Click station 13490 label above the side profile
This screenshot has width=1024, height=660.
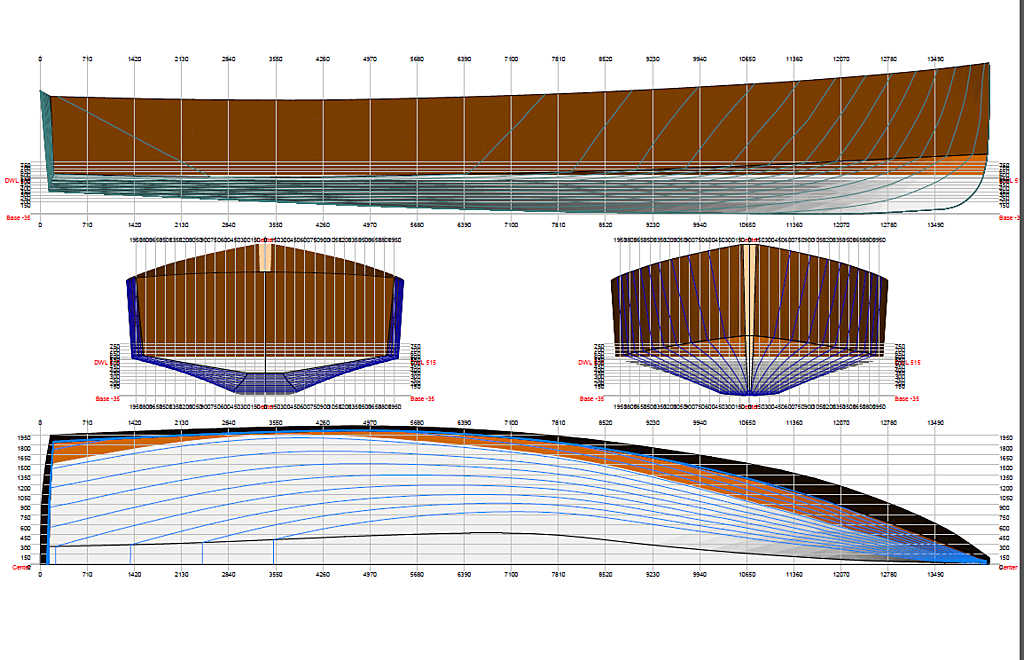tap(935, 59)
